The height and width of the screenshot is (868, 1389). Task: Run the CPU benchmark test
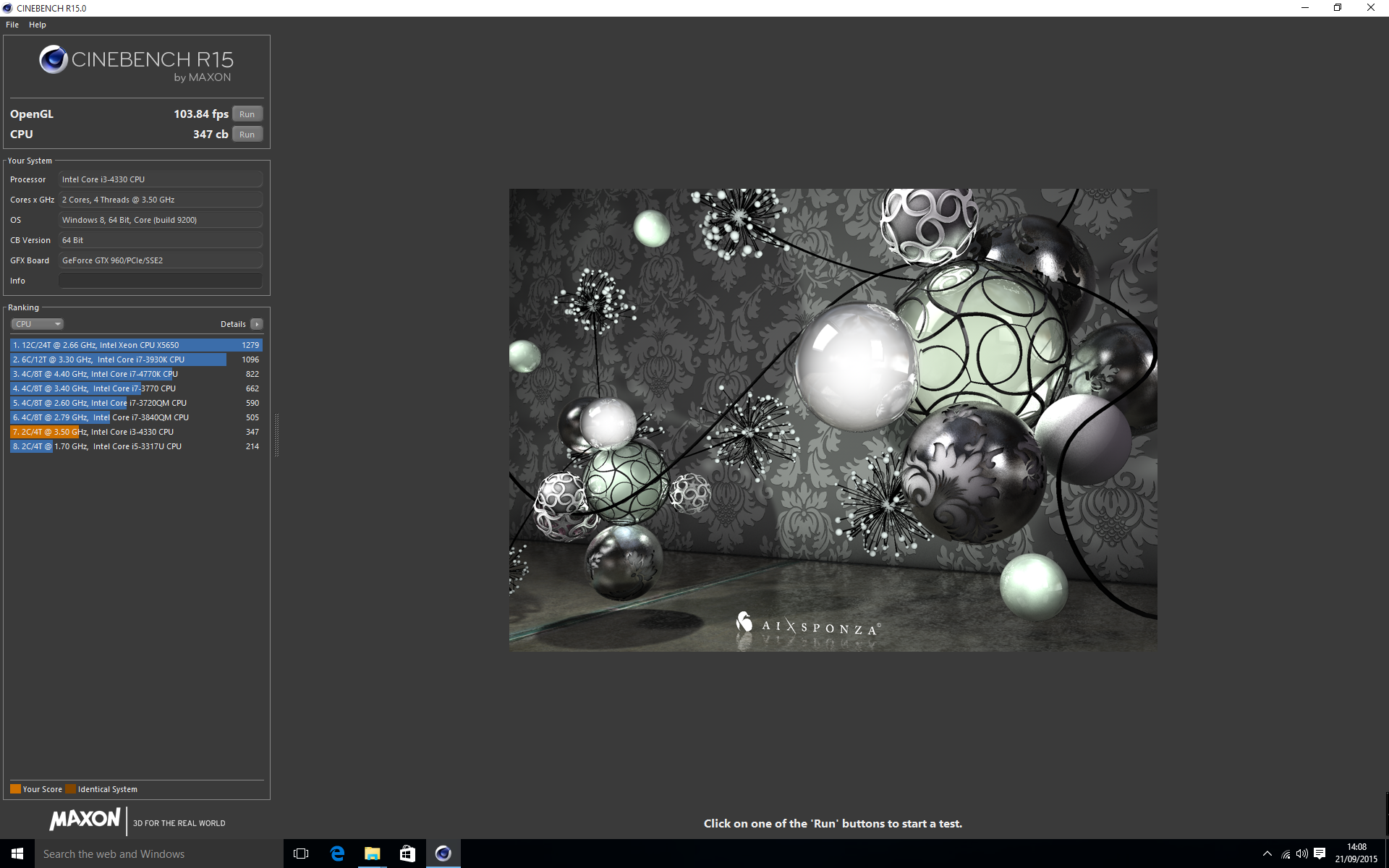[247, 135]
